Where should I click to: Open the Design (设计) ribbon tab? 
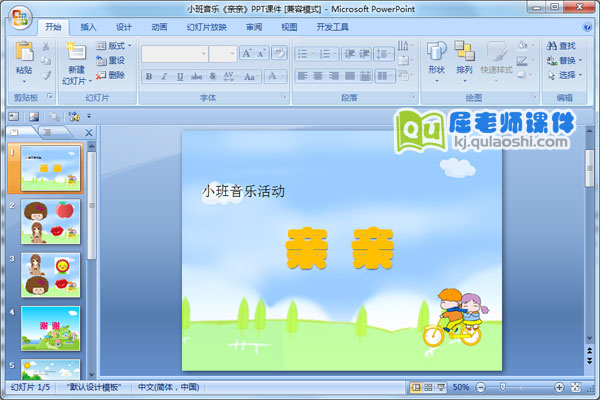tap(124, 27)
